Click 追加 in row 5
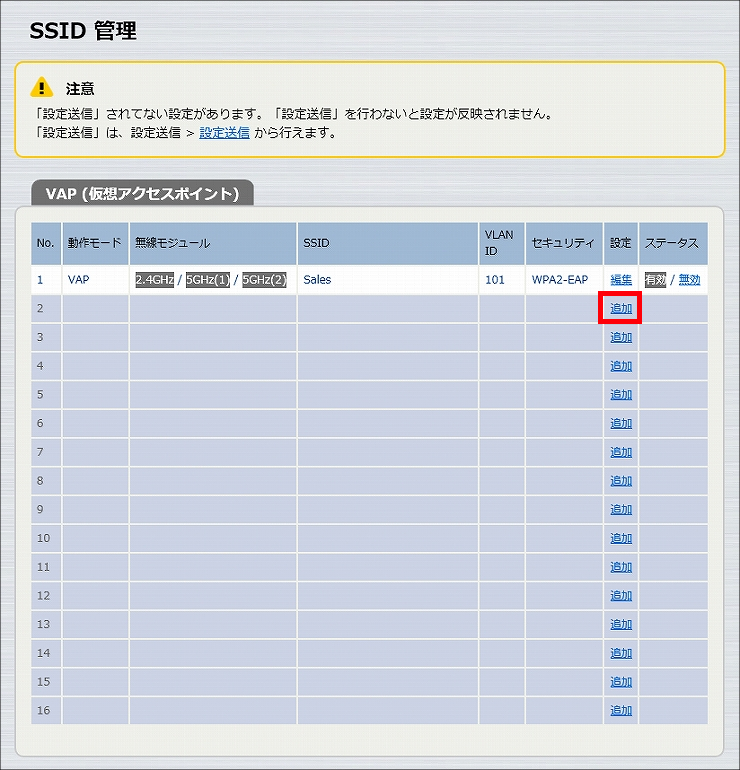Viewport: 740px width, 770px height. 621,394
